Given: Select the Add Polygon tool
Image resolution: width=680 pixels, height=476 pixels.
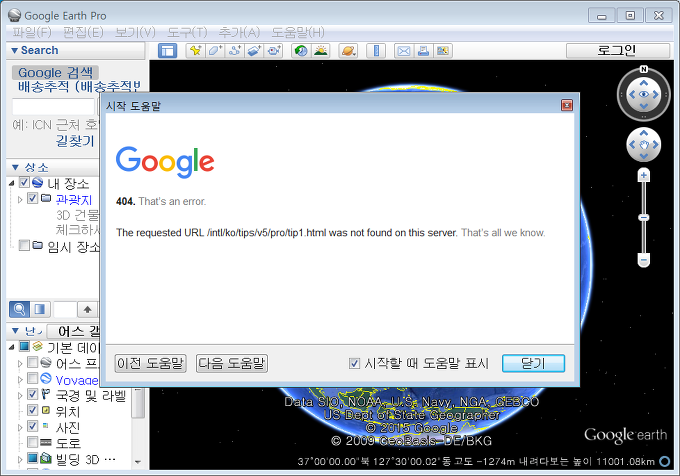Looking at the screenshot, I should (215, 51).
